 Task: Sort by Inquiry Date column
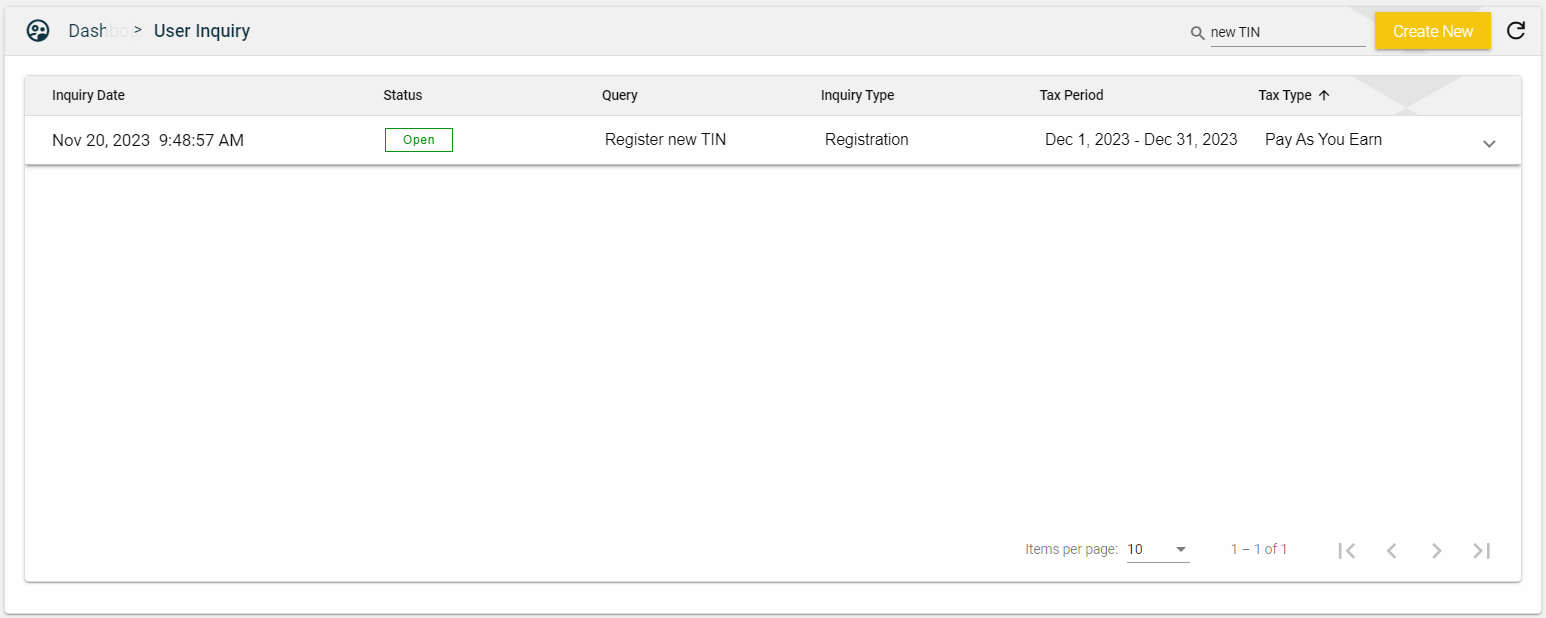[88, 96]
